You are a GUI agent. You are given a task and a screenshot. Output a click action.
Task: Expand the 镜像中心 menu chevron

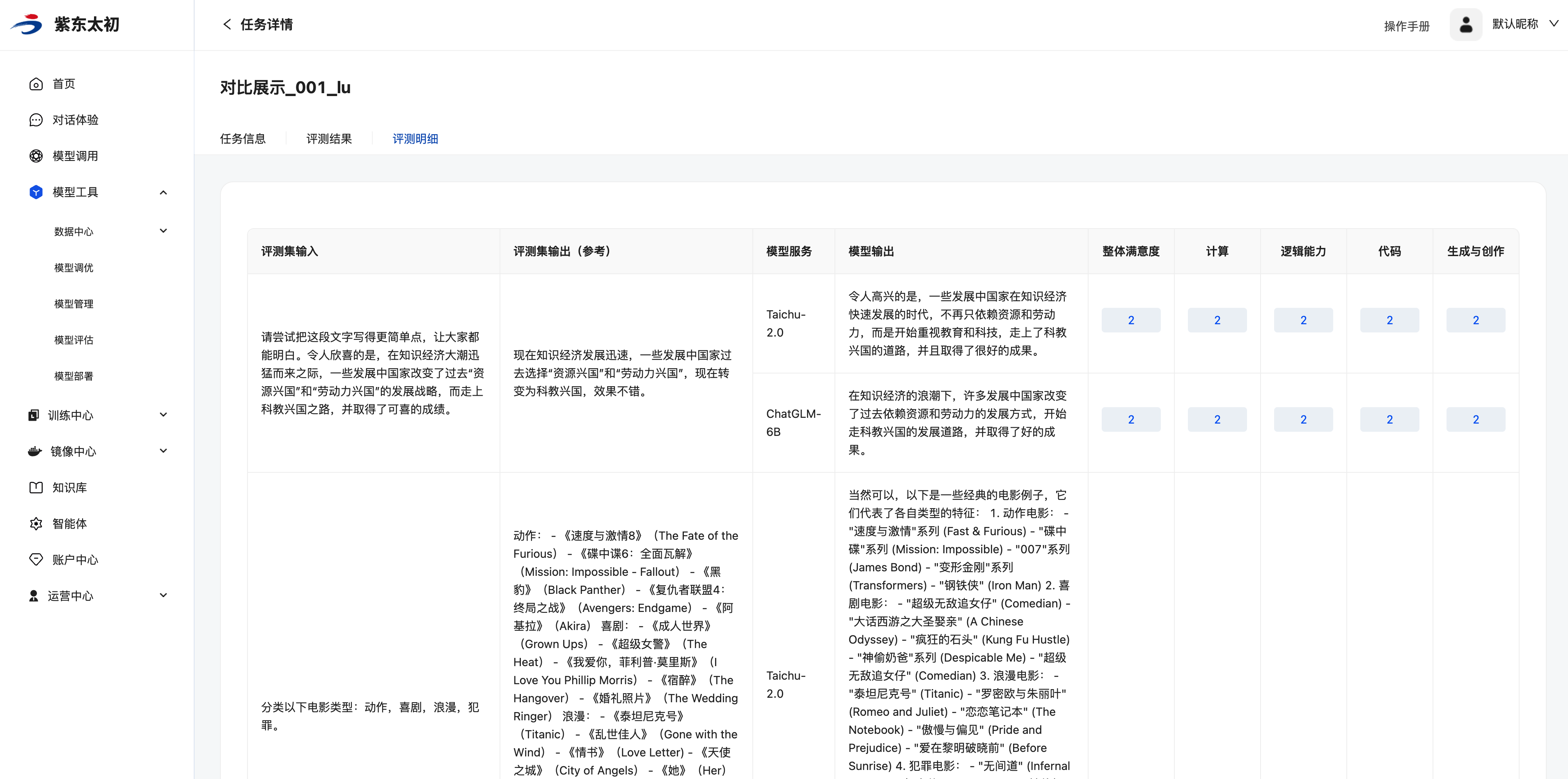click(x=163, y=450)
